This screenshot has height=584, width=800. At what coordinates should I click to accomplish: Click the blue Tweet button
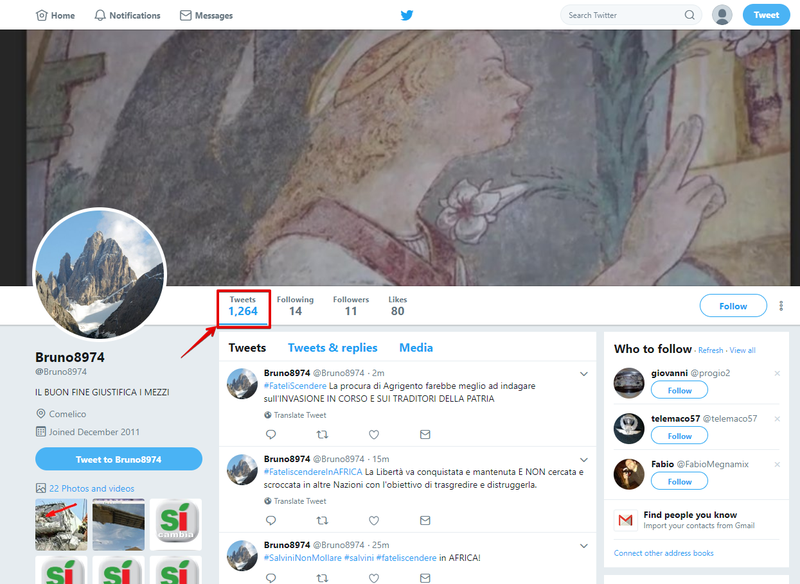pyautogui.click(x=766, y=15)
